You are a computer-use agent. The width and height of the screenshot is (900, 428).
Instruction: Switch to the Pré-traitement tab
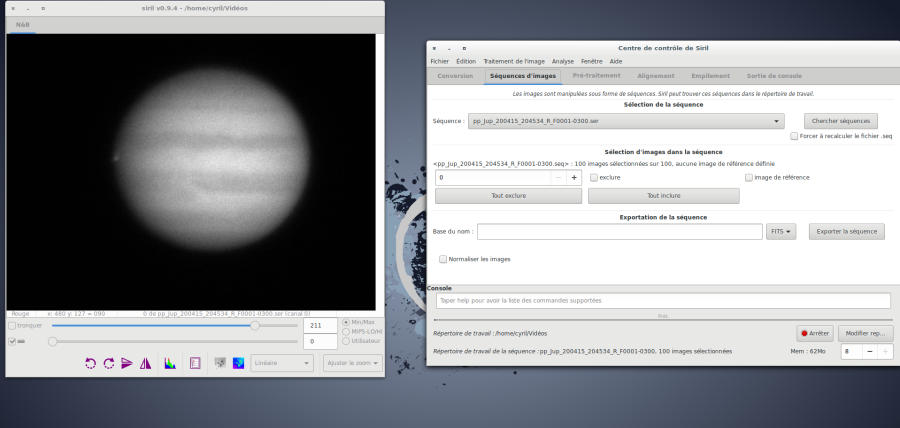pos(596,76)
